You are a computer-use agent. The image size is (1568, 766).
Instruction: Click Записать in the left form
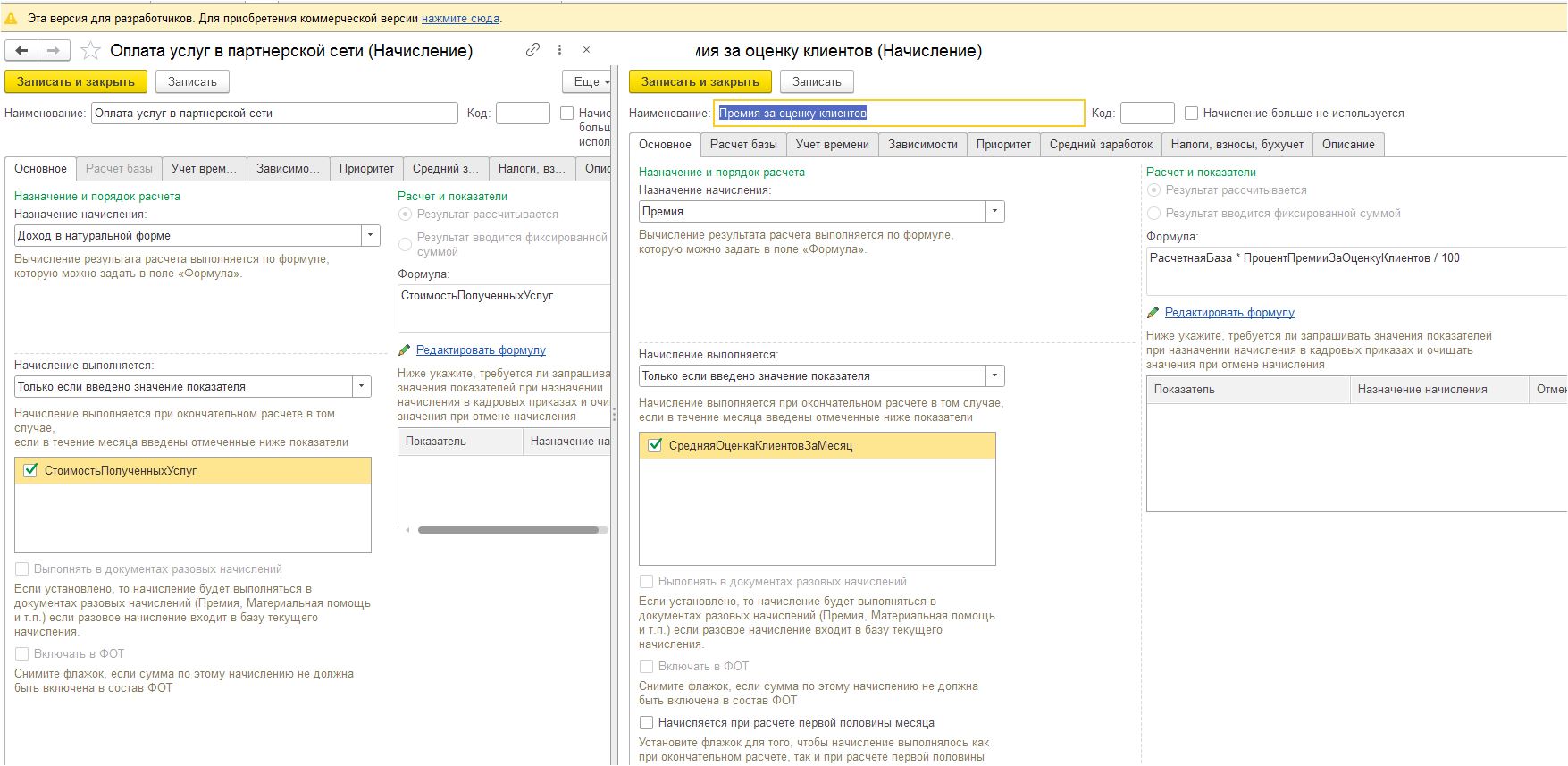point(192,81)
